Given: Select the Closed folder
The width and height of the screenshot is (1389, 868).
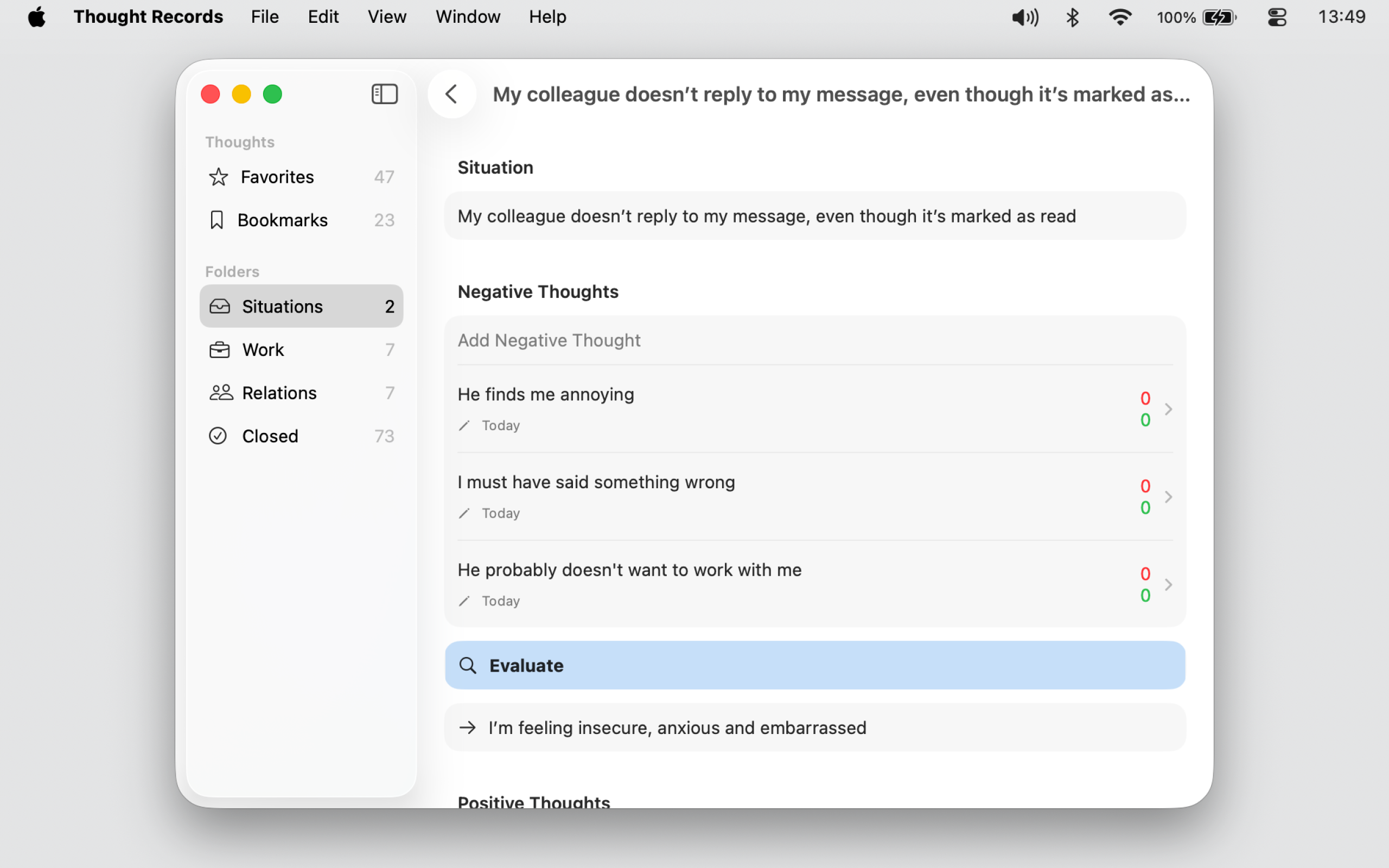Looking at the screenshot, I should tap(301, 436).
